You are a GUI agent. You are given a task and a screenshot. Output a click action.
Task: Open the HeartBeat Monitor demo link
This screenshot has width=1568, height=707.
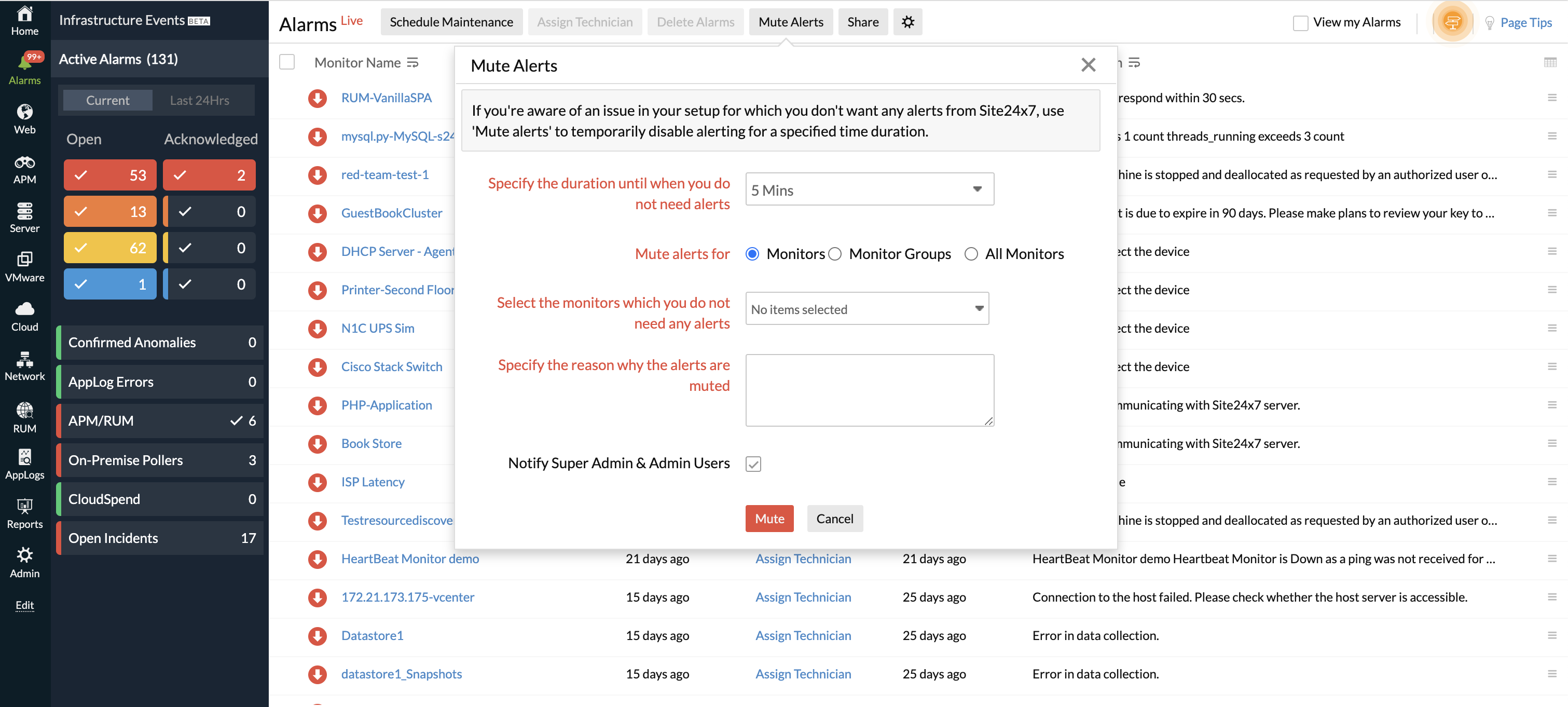click(x=410, y=559)
